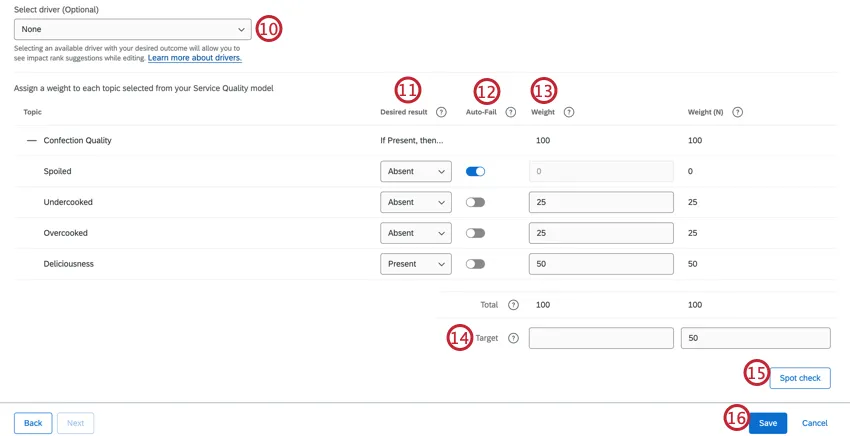
Task: Collapse the Confection Quality topic group
Action: click(31, 141)
